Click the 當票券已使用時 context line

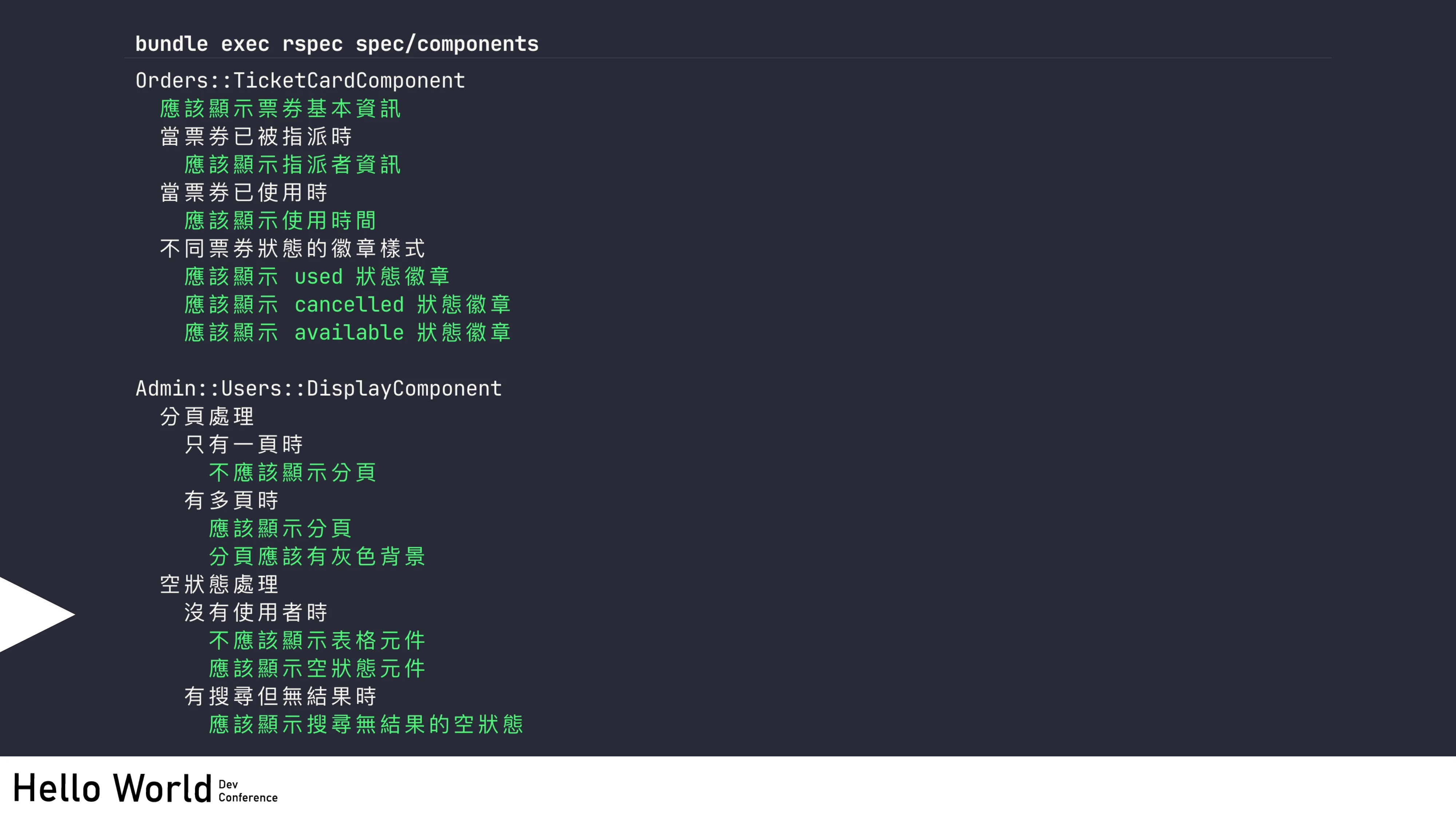pos(244,192)
